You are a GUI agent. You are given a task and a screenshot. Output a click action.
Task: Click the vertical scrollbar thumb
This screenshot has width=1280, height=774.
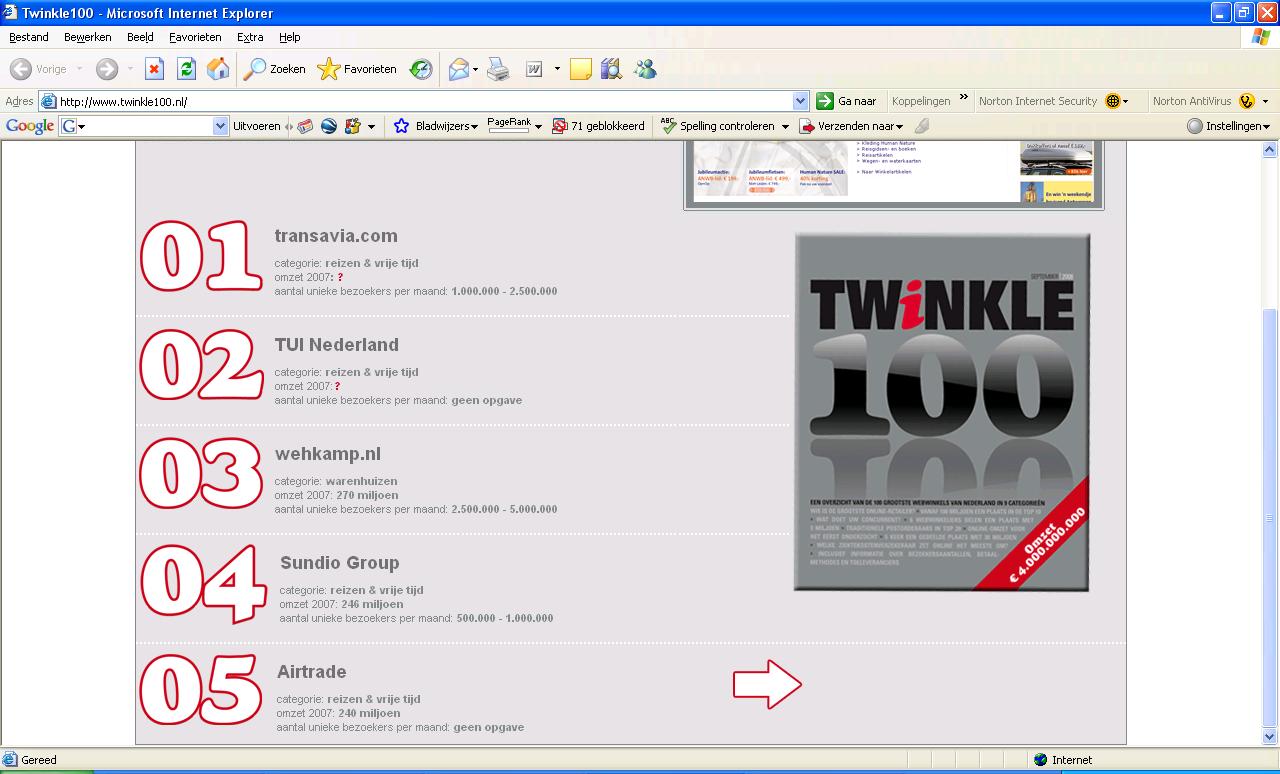point(1270,517)
